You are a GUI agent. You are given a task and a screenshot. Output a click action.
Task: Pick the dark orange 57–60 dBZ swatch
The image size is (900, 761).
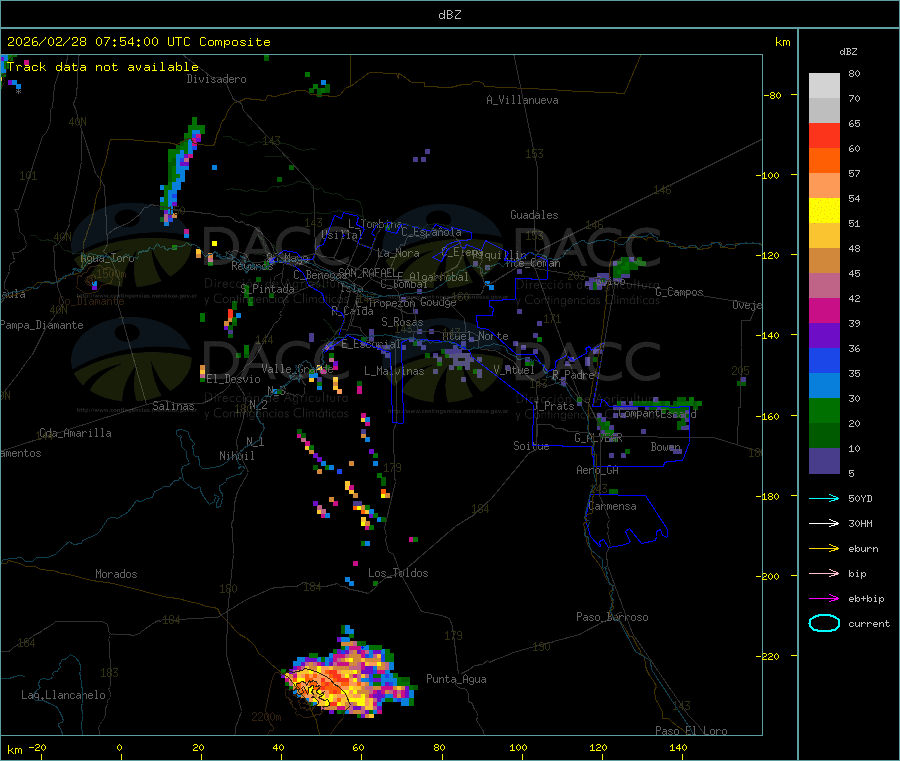pyautogui.click(x=824, y=160)
